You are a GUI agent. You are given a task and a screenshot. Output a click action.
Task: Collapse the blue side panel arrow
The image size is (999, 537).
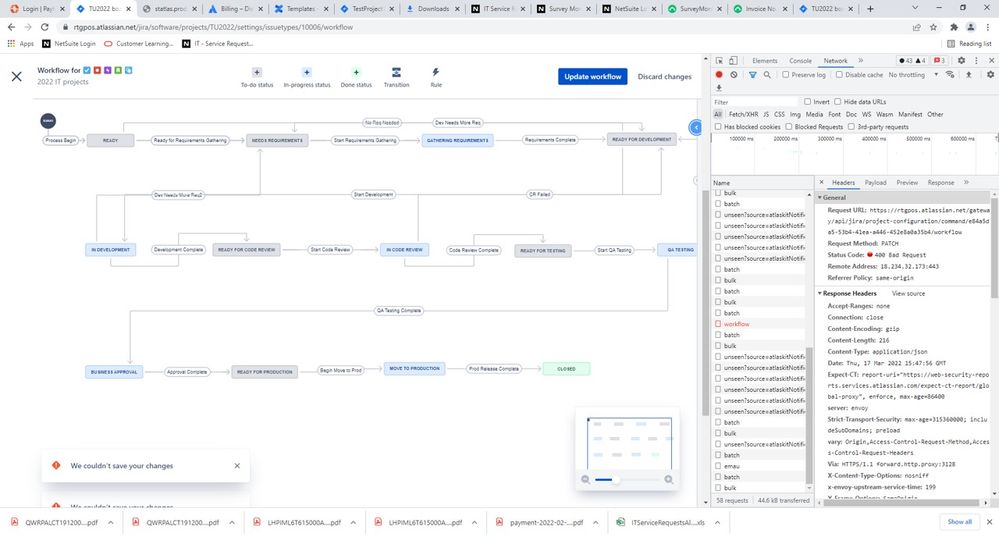pyautogui.click(x=696, y=127)
